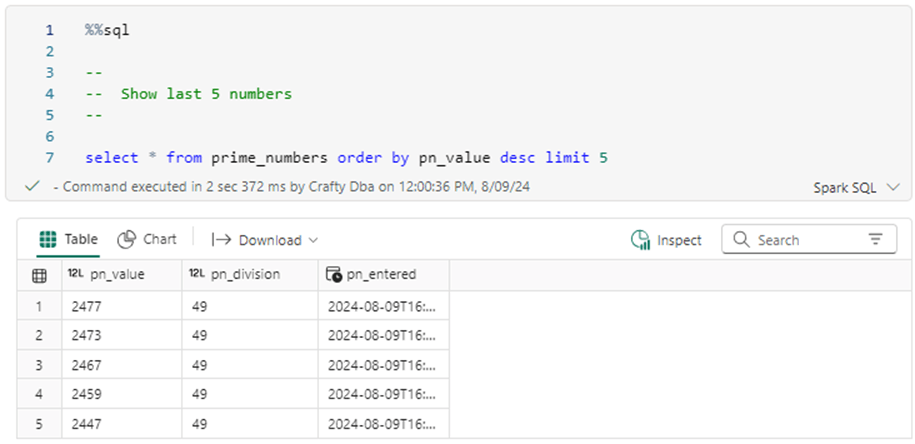Select the cell containing 2477
The image size is (915, 444).
87,308
